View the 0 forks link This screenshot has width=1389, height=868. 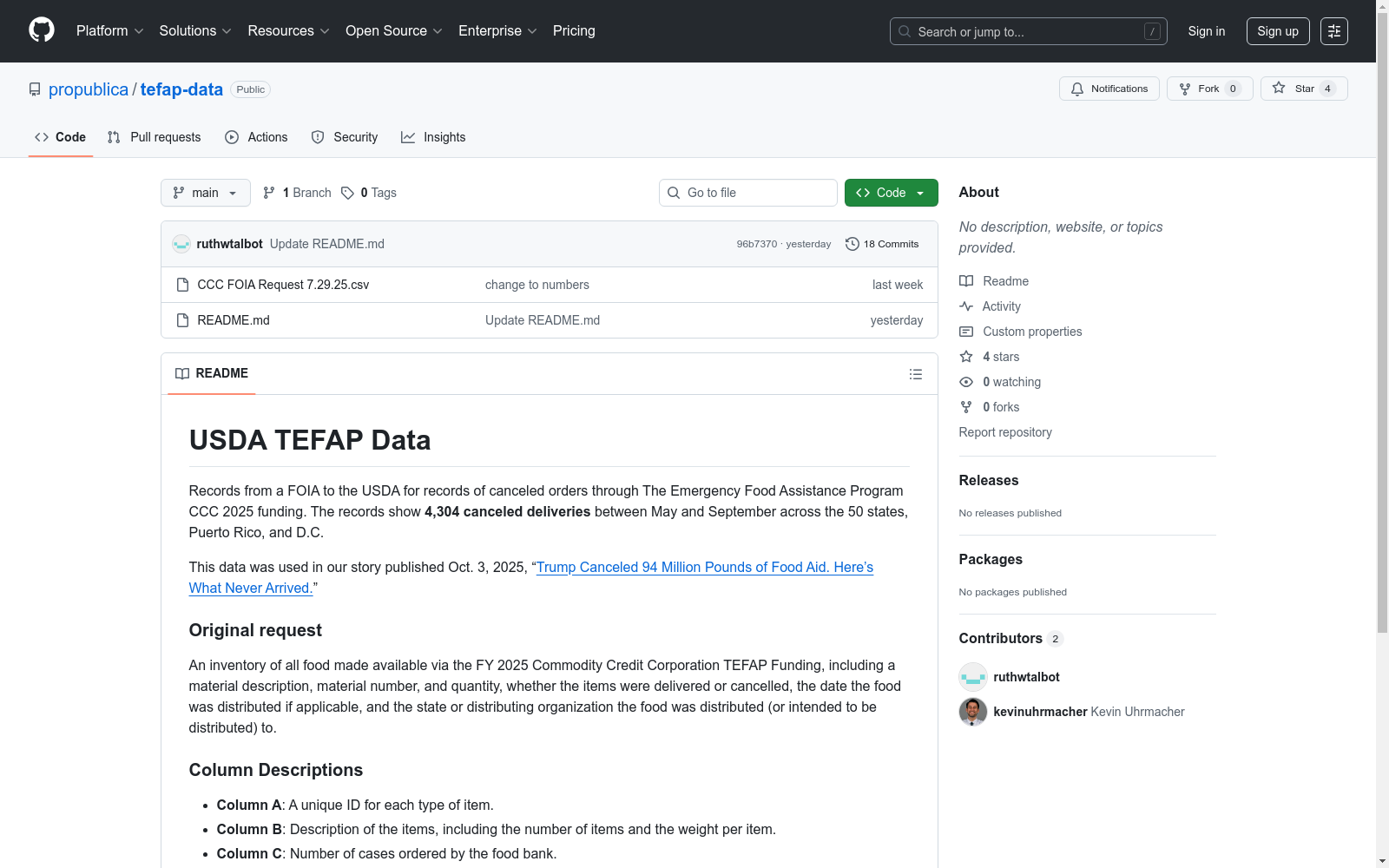(990, 407)
